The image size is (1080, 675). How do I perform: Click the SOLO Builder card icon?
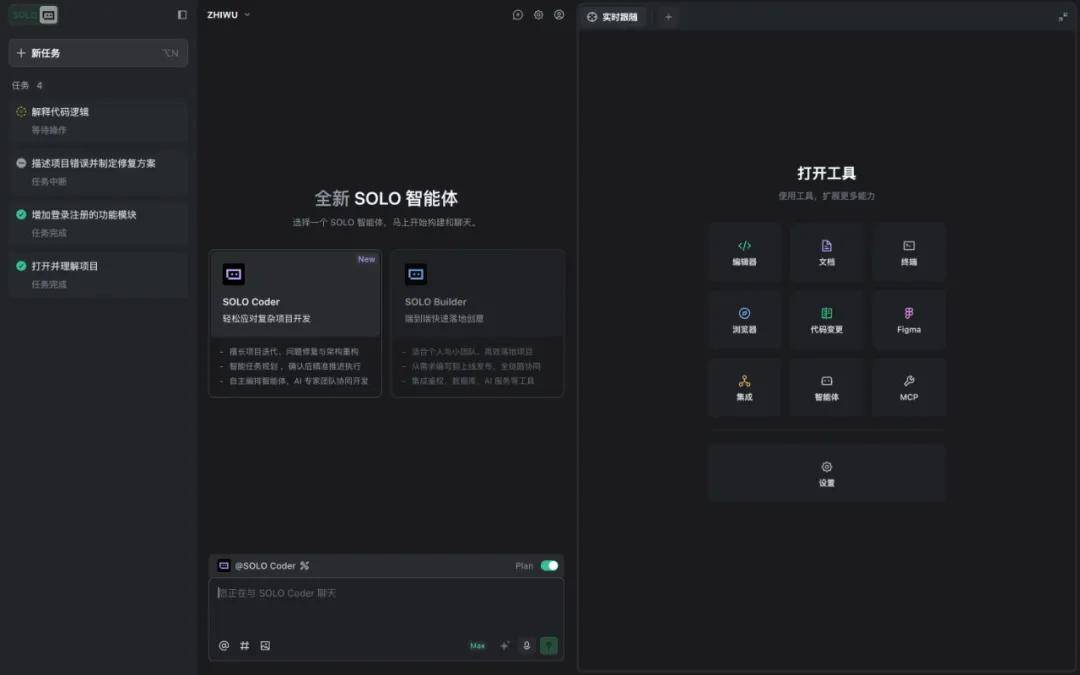[416, 274]
